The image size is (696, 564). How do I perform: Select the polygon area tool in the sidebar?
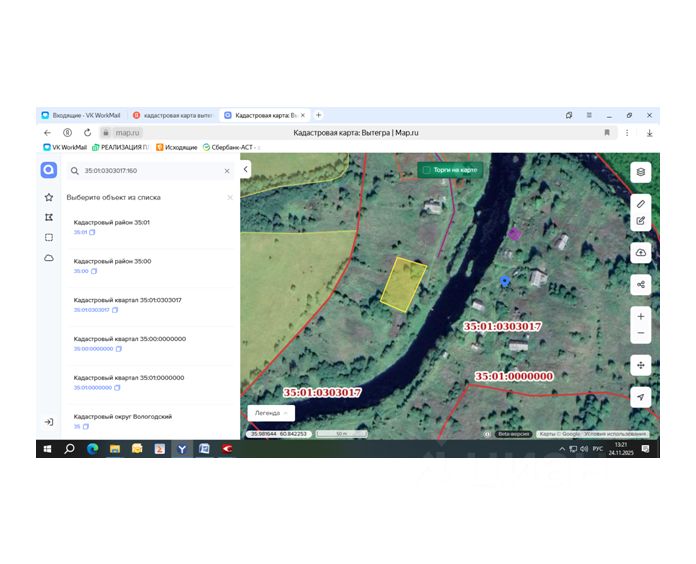coord(49,217)
